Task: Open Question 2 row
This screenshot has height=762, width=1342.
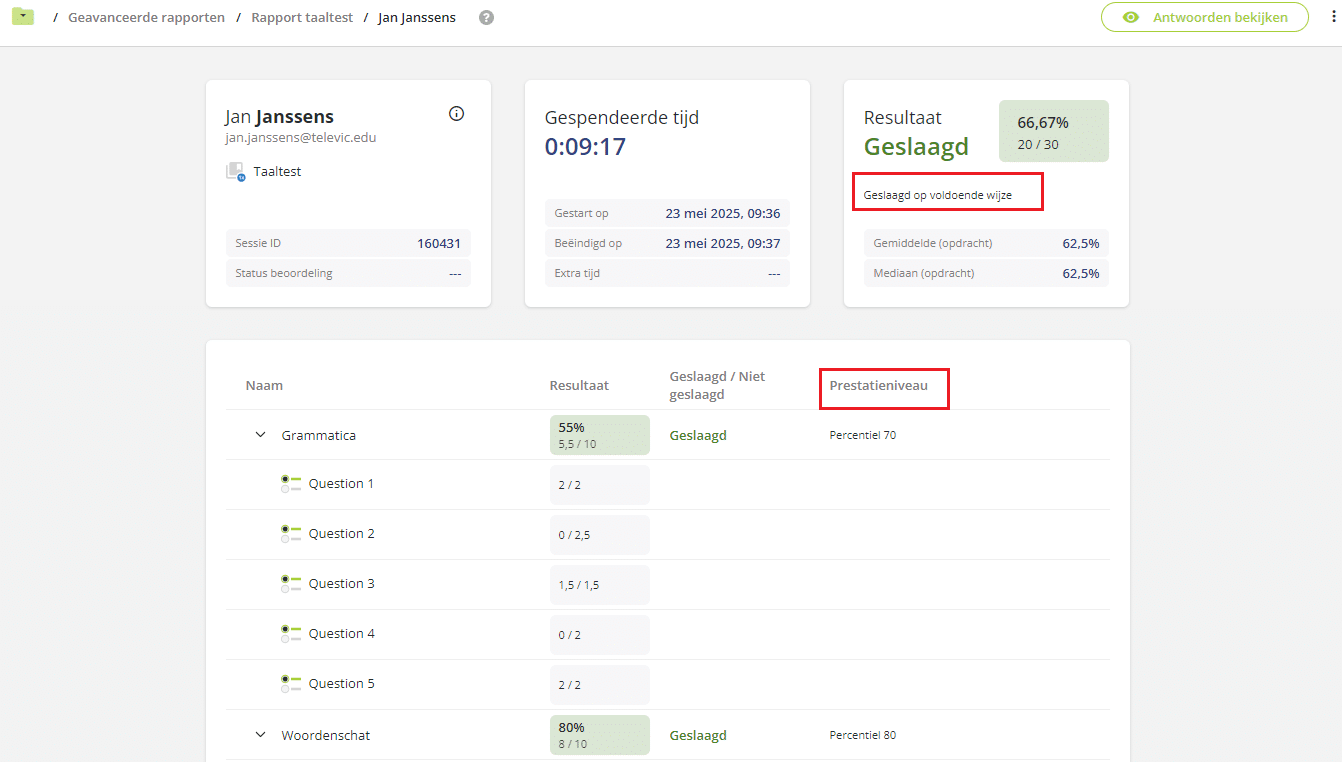Action: click(x=668, y=534)
